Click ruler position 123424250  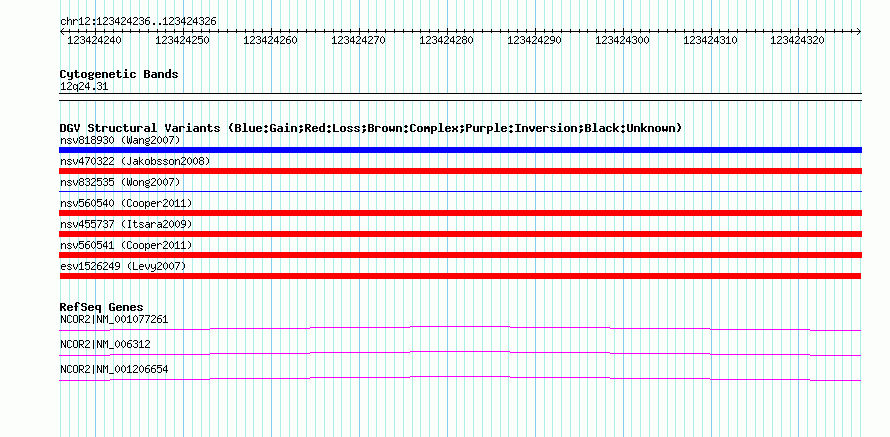click(182, 40)
